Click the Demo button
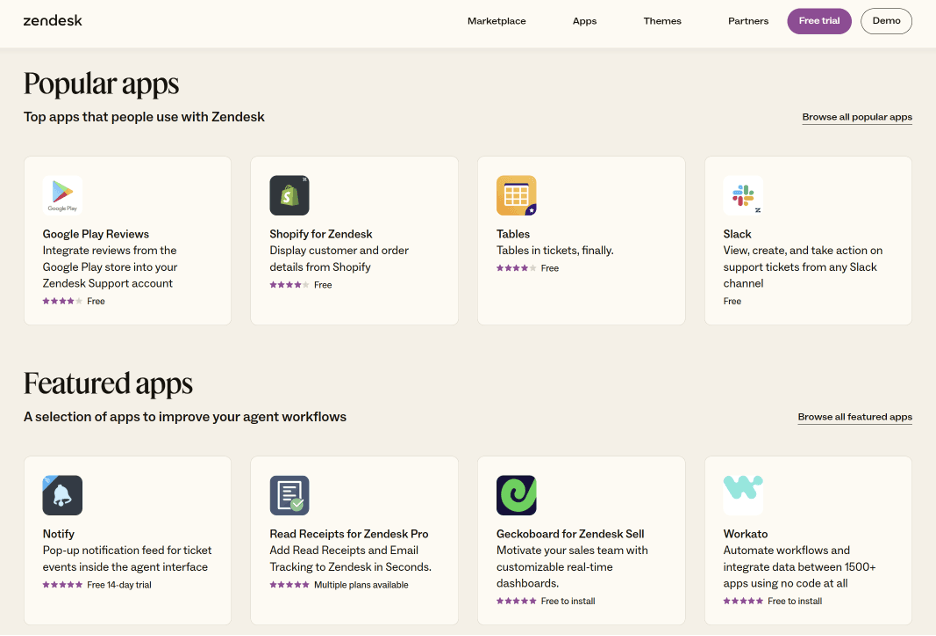The image size is (936, 636). pyautogui.click(x=886, y=20)
